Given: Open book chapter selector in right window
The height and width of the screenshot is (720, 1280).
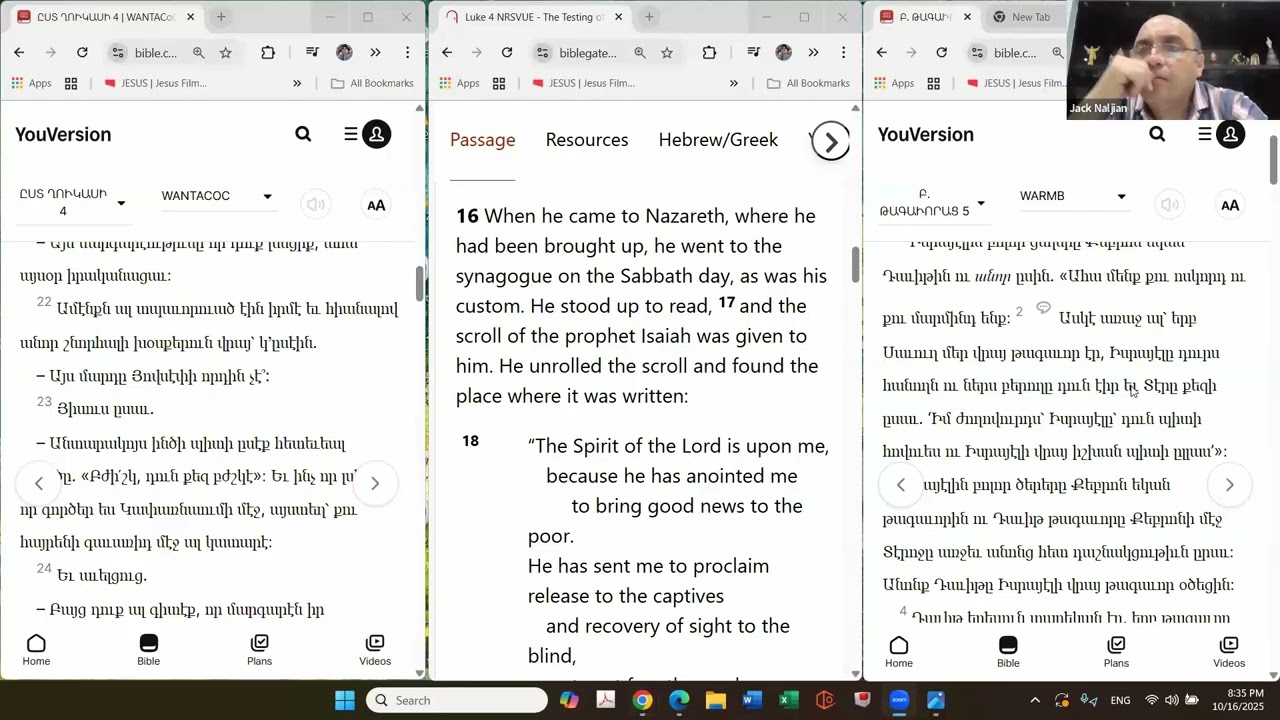Looking at the screenshot, I should 932,202.
